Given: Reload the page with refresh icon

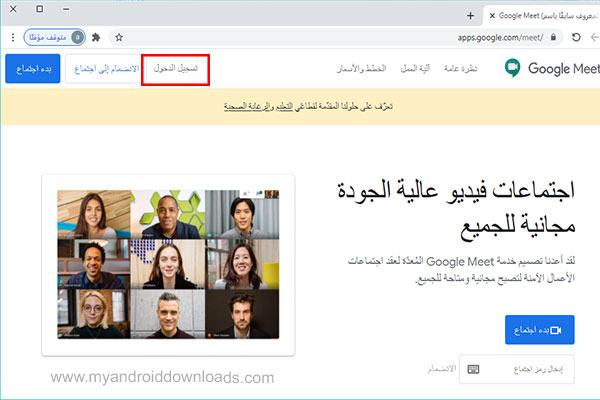Looking at the screenshot, I should (576, 37).
